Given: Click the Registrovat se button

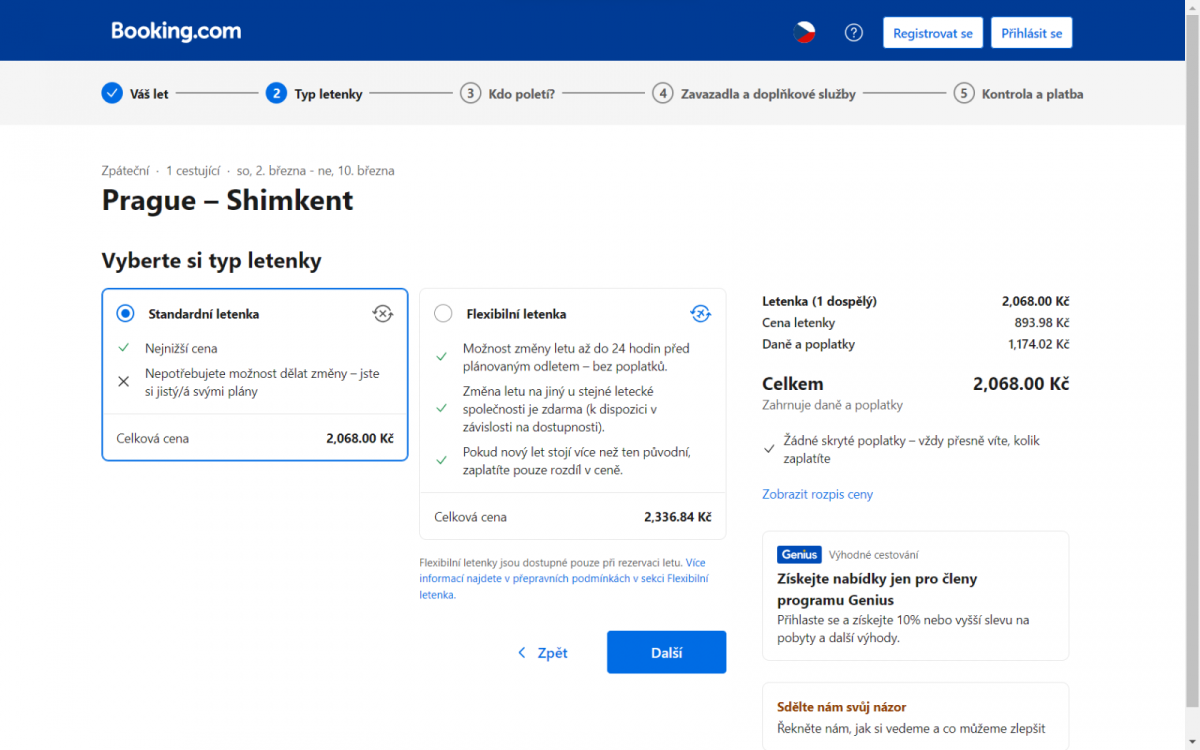Looking at the screenshot, I should [932, 33].
